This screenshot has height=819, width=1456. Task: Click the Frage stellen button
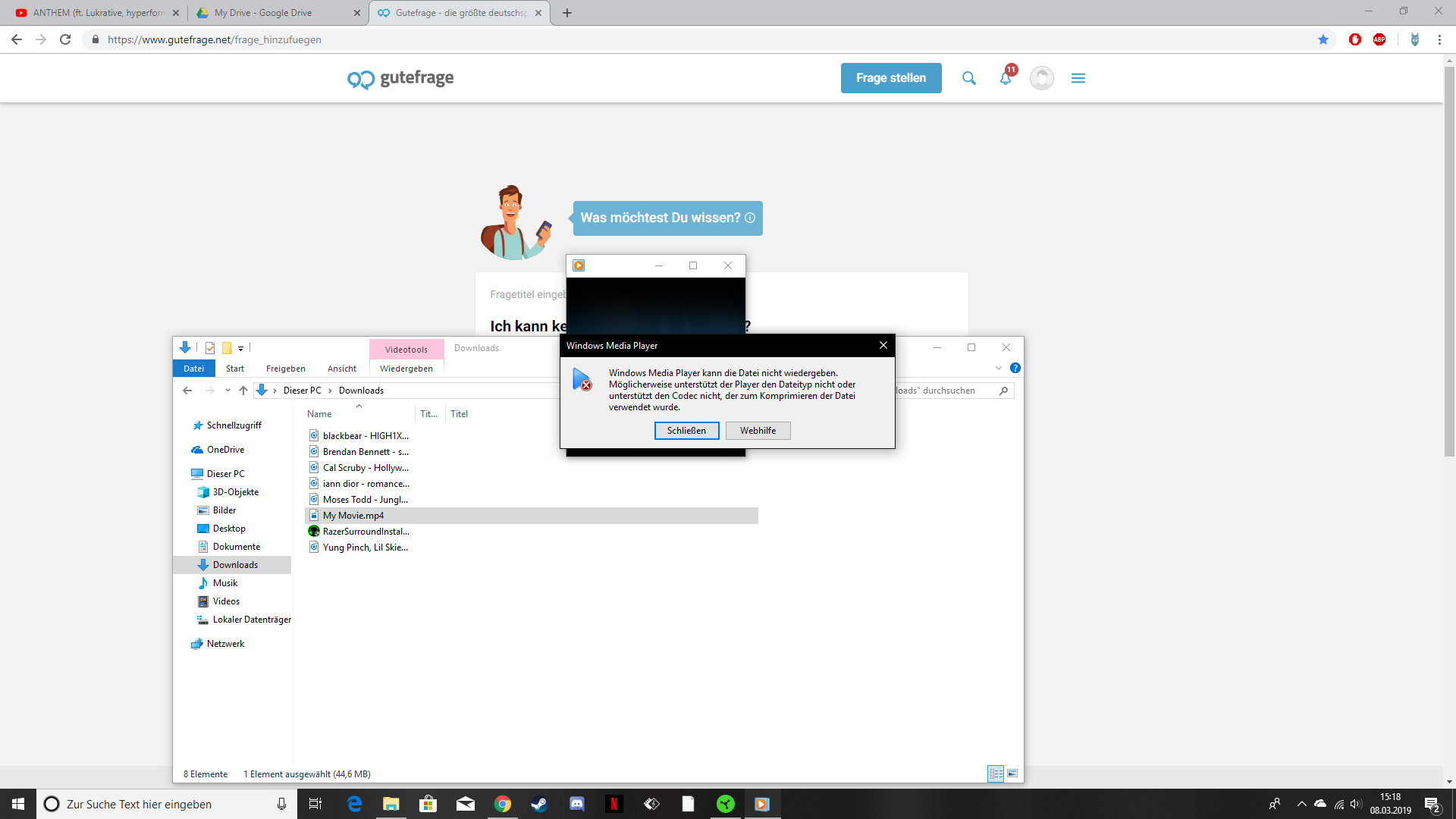[890, 78]
